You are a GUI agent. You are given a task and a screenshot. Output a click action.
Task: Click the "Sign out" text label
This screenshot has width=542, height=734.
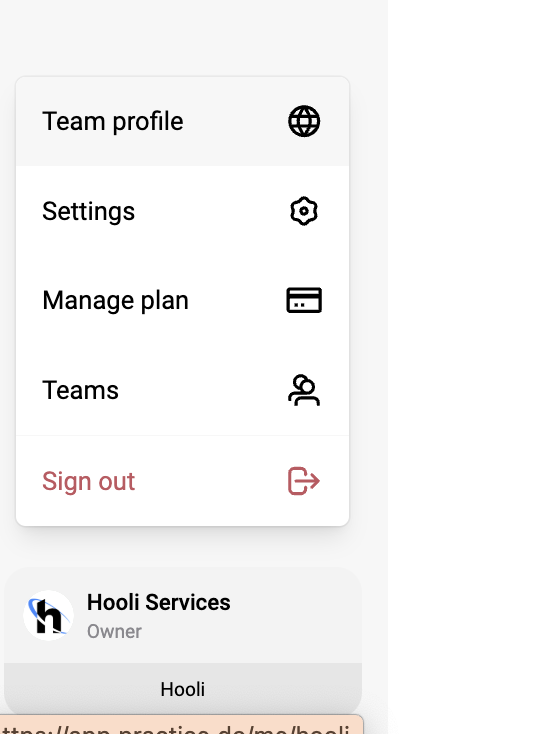[x=88, y=481]
